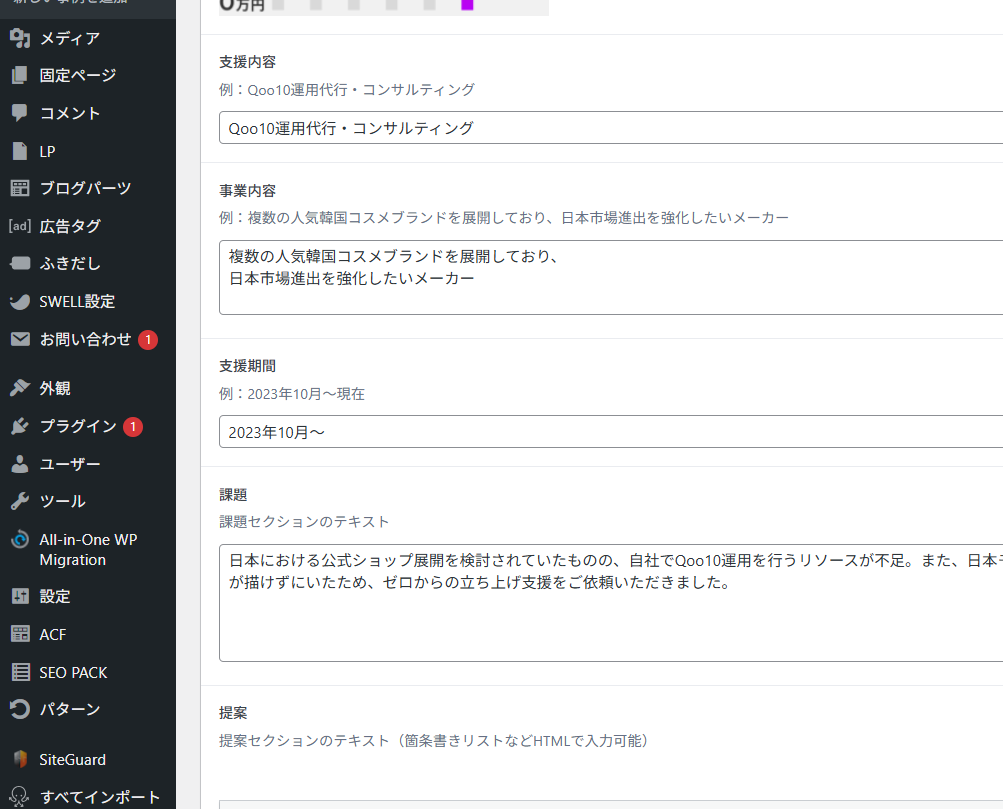Open the ACF menu item
Viewport: 1003px width, 809px height.
pos(53,634)
